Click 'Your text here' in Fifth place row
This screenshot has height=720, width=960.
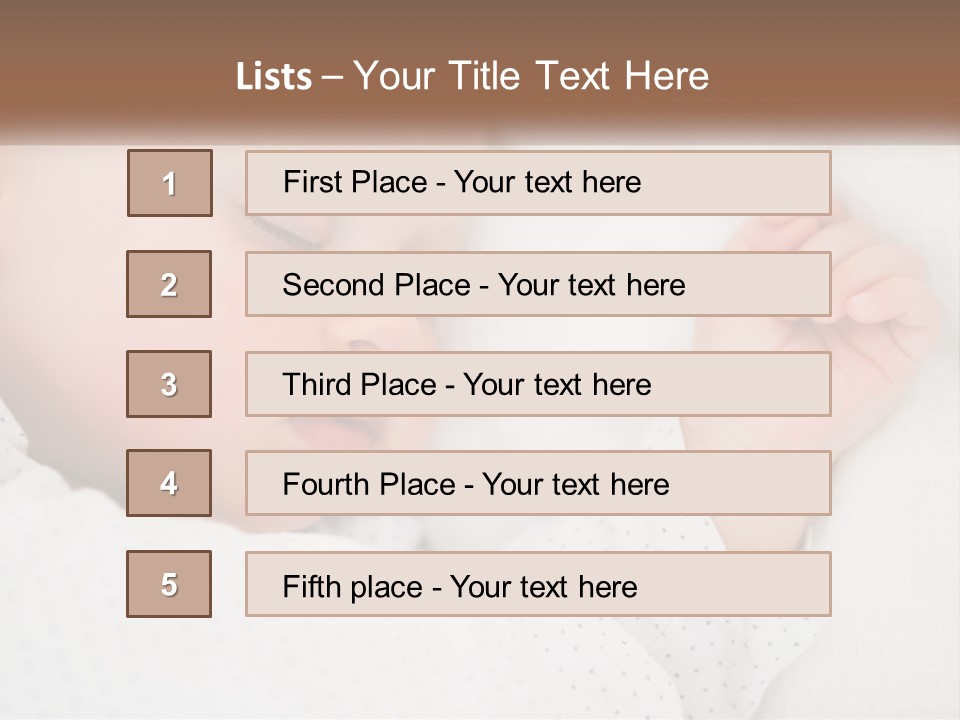click(543, 586)
